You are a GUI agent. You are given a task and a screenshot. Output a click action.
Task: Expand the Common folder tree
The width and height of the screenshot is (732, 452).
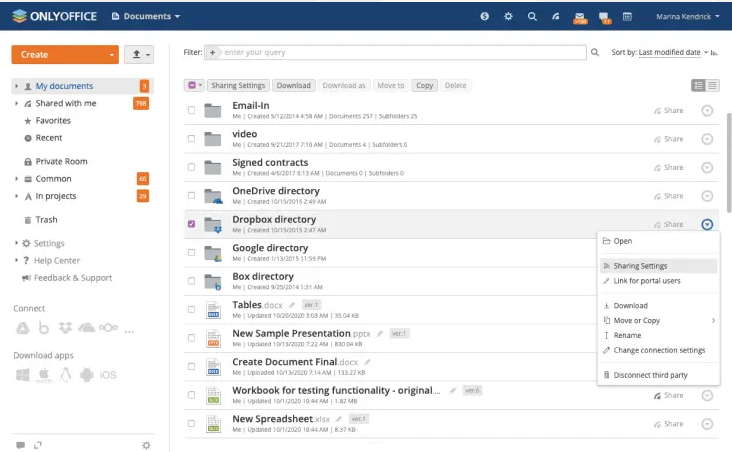(16, 179)
